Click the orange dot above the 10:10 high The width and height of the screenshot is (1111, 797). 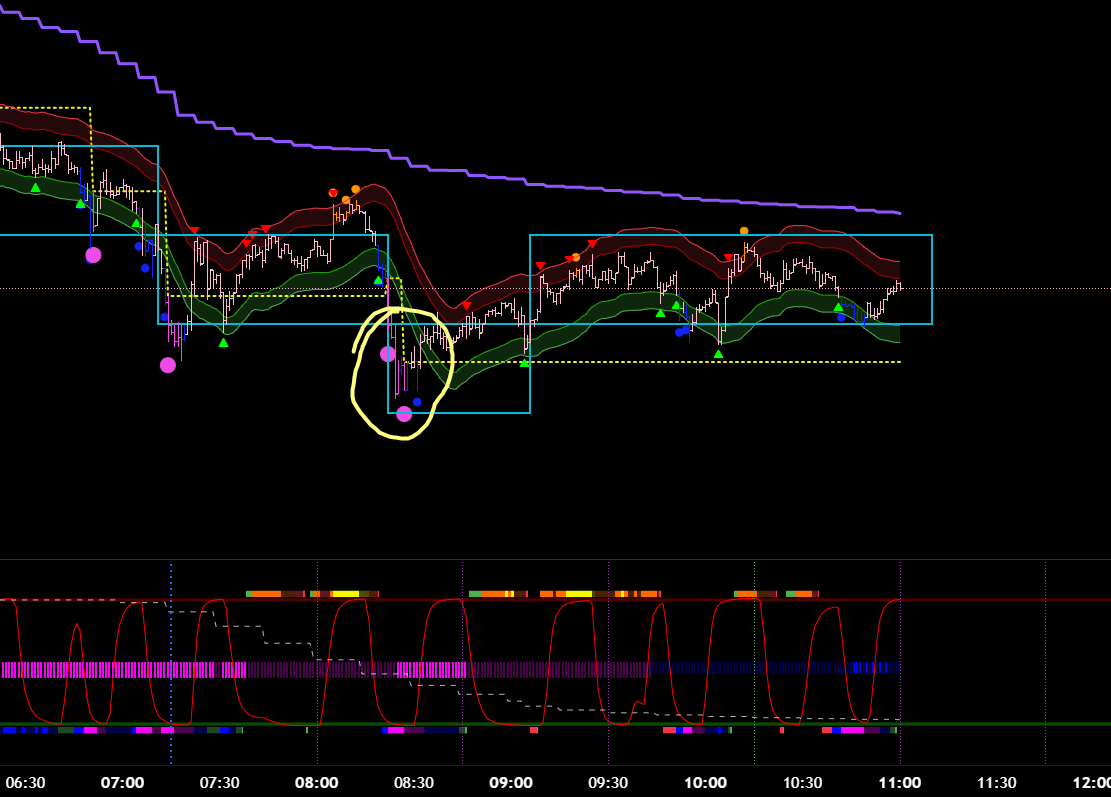point(743,231)
